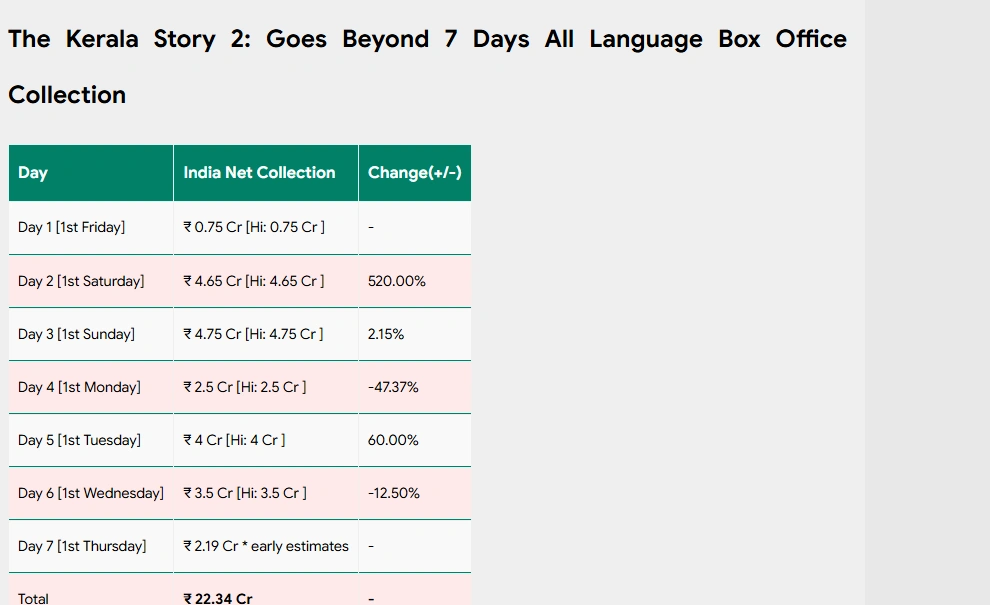Click the 'Total' row label
The image size is (990, 605).
point(33,597)
